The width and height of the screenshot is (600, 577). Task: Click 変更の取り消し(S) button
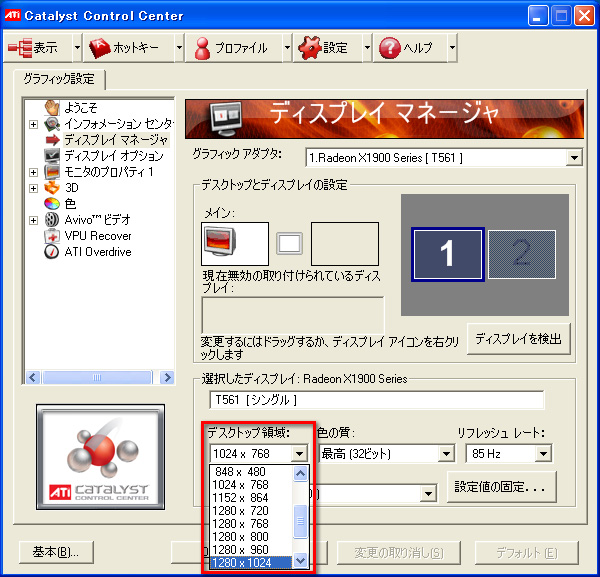coord(399,553)
